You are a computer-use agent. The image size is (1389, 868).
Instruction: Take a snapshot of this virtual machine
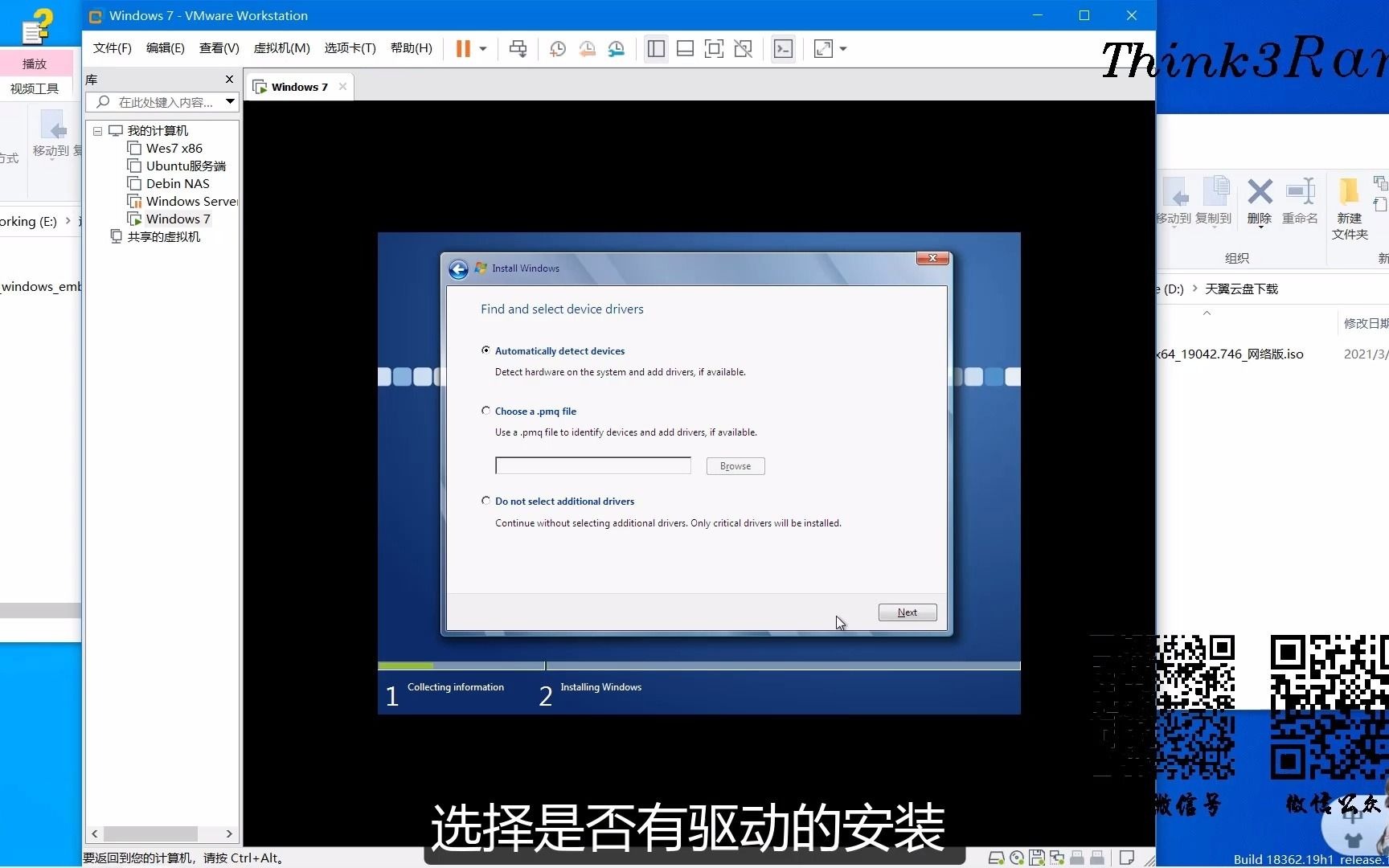[x=557, y=48]
